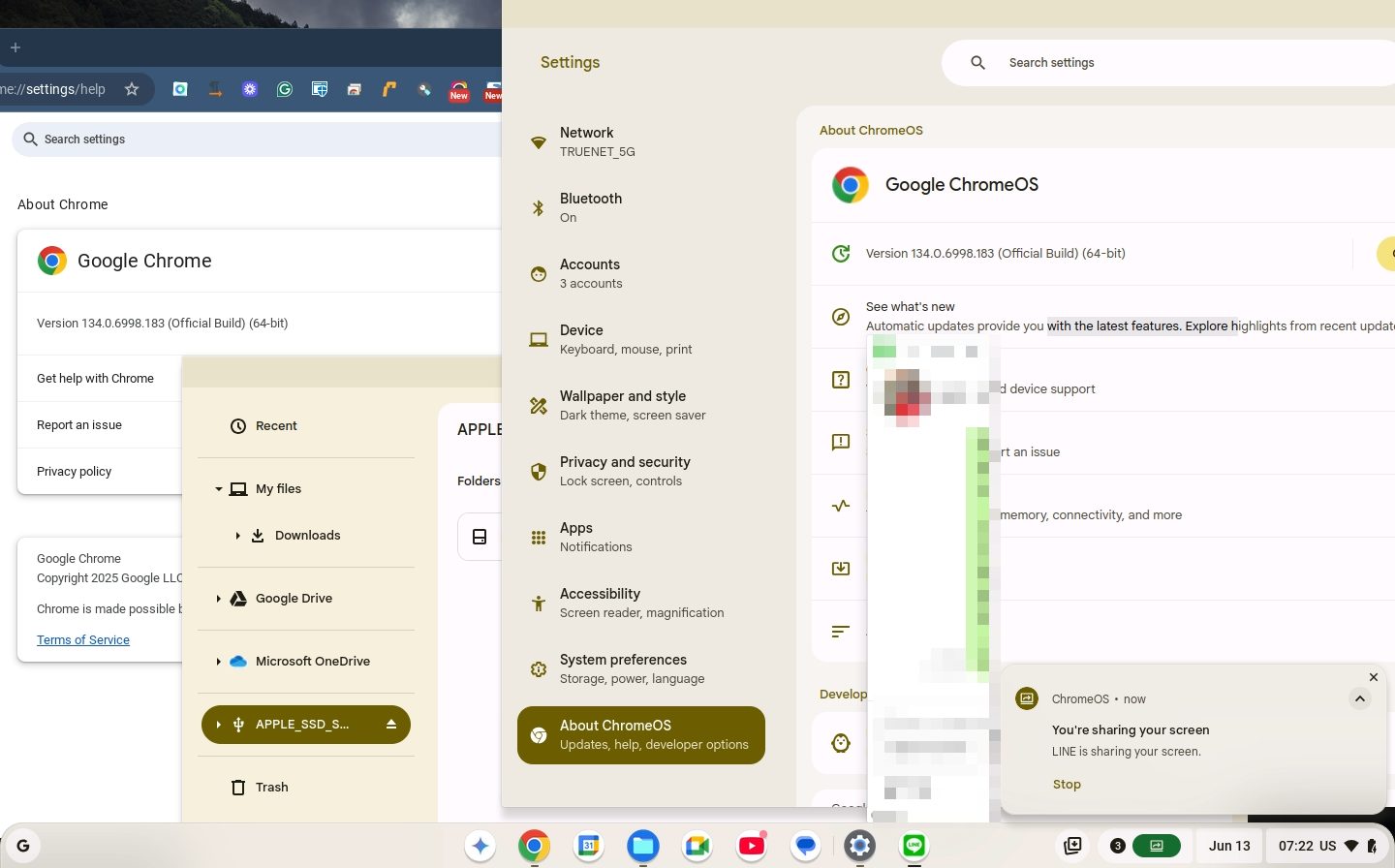Viewport: 1395px width, 868px height.
Task: Open Accessibility settings section
Action: [641, 604]
